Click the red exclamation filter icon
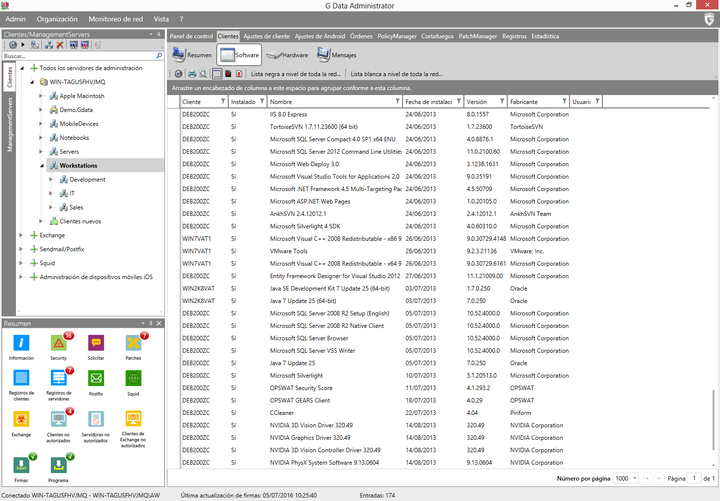The image size is (720, 501). point(239,73)
